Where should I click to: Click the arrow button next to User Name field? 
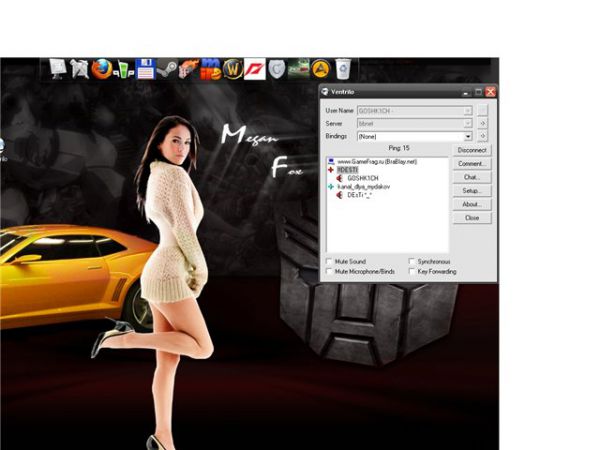483,110
